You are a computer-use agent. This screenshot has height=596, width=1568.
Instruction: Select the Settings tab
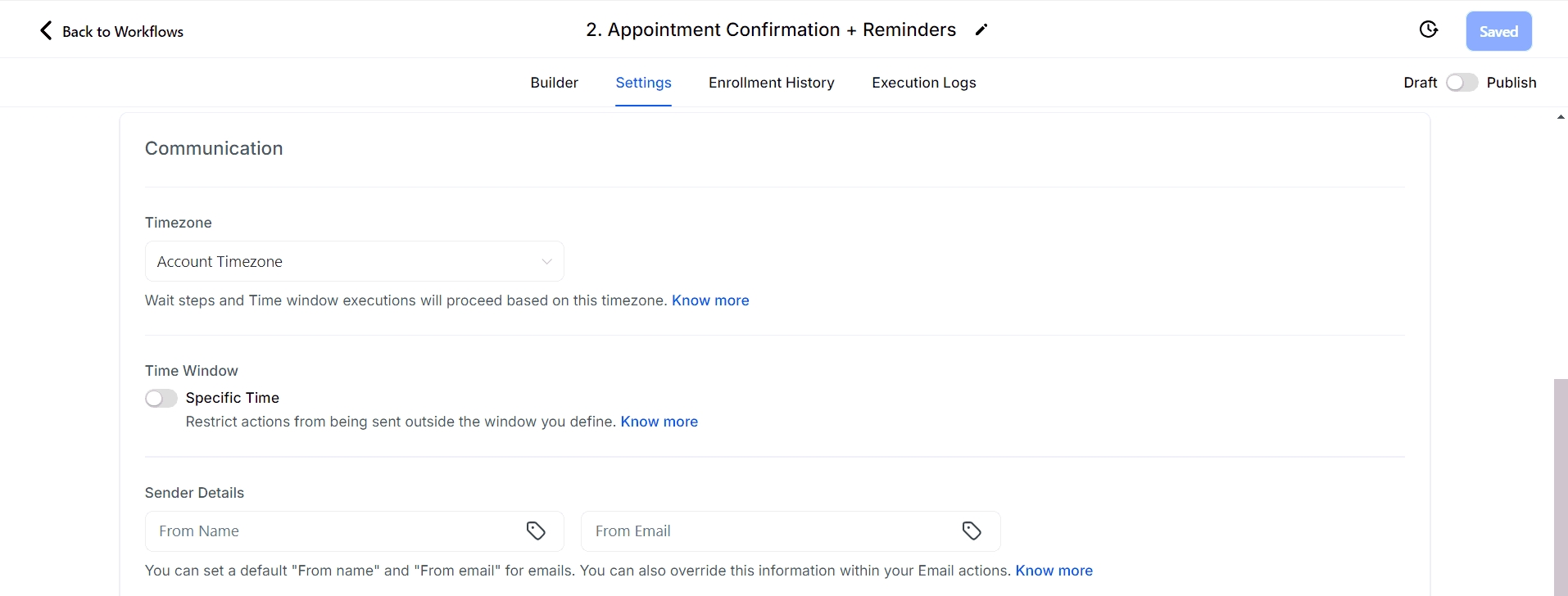(643, 83)
